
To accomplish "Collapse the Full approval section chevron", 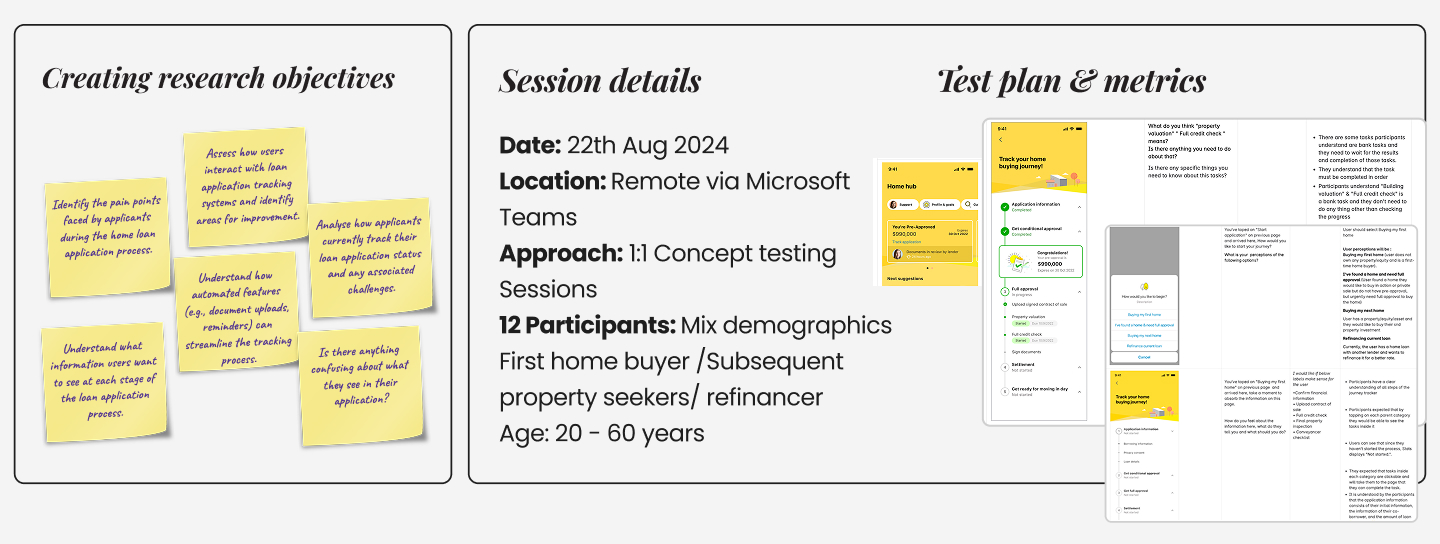I will pyautogui.click(x=1079, y=291).
